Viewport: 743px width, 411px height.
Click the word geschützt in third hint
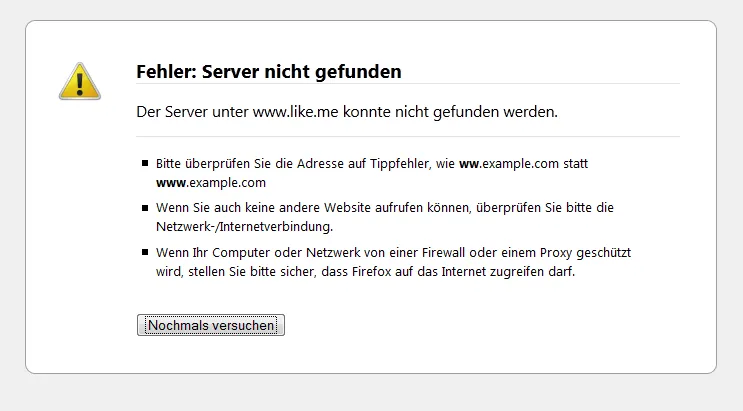604,253
